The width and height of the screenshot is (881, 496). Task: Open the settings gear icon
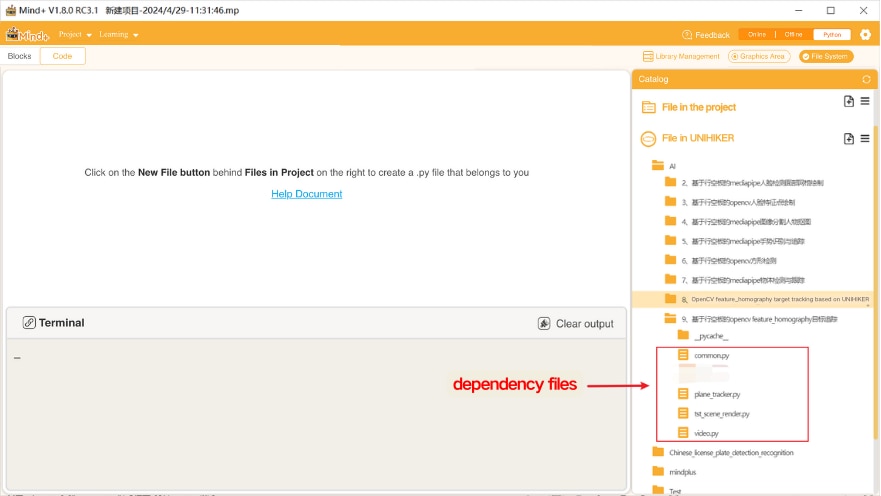click(865, 34)
